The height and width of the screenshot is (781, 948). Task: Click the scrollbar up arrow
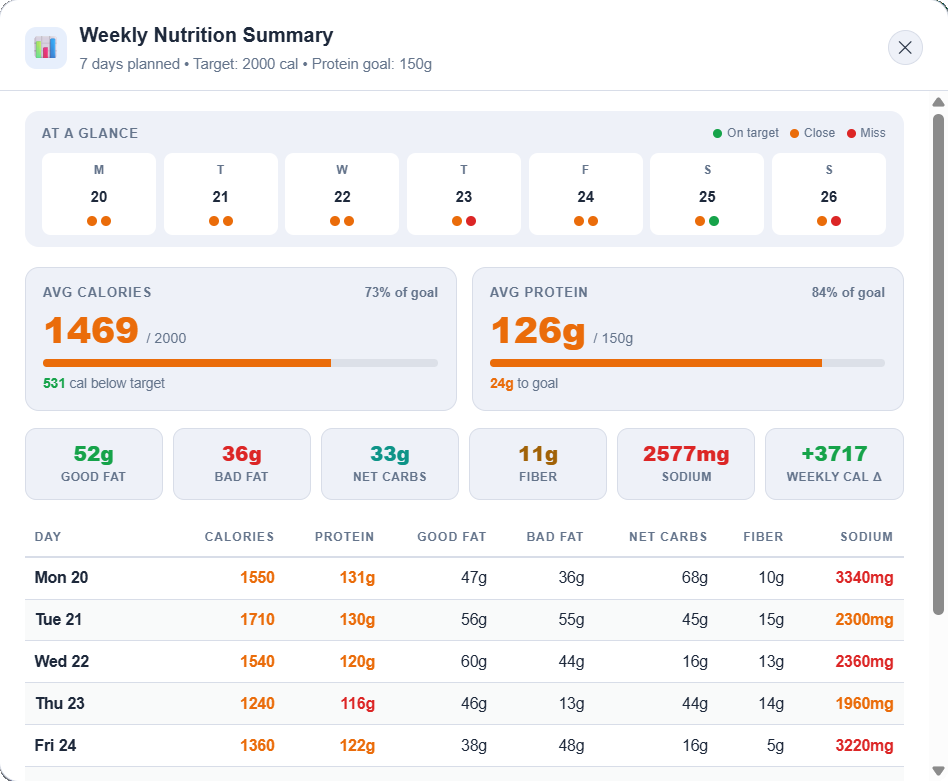(938, 102)
